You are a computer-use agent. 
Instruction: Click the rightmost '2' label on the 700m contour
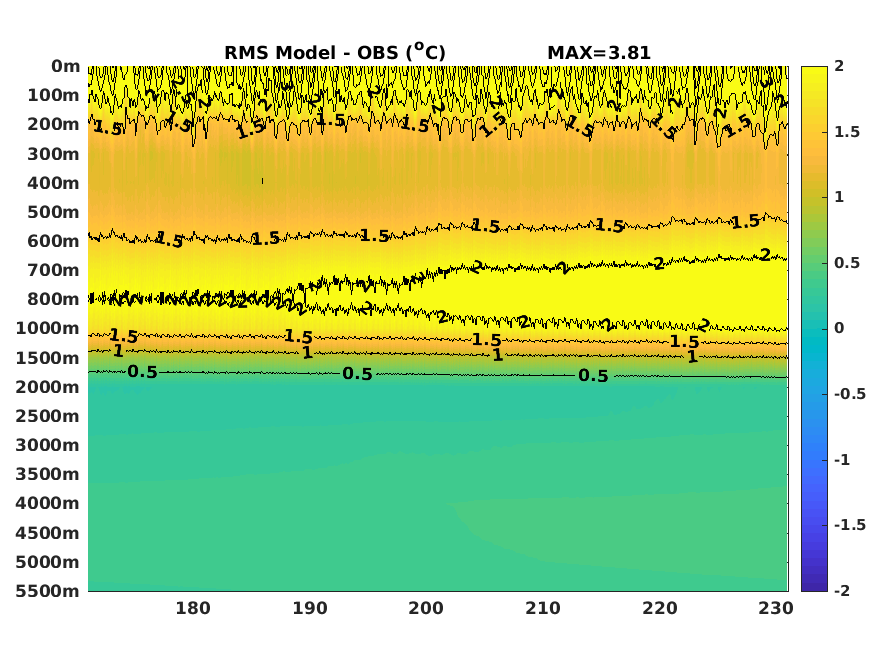pos(765,255)
